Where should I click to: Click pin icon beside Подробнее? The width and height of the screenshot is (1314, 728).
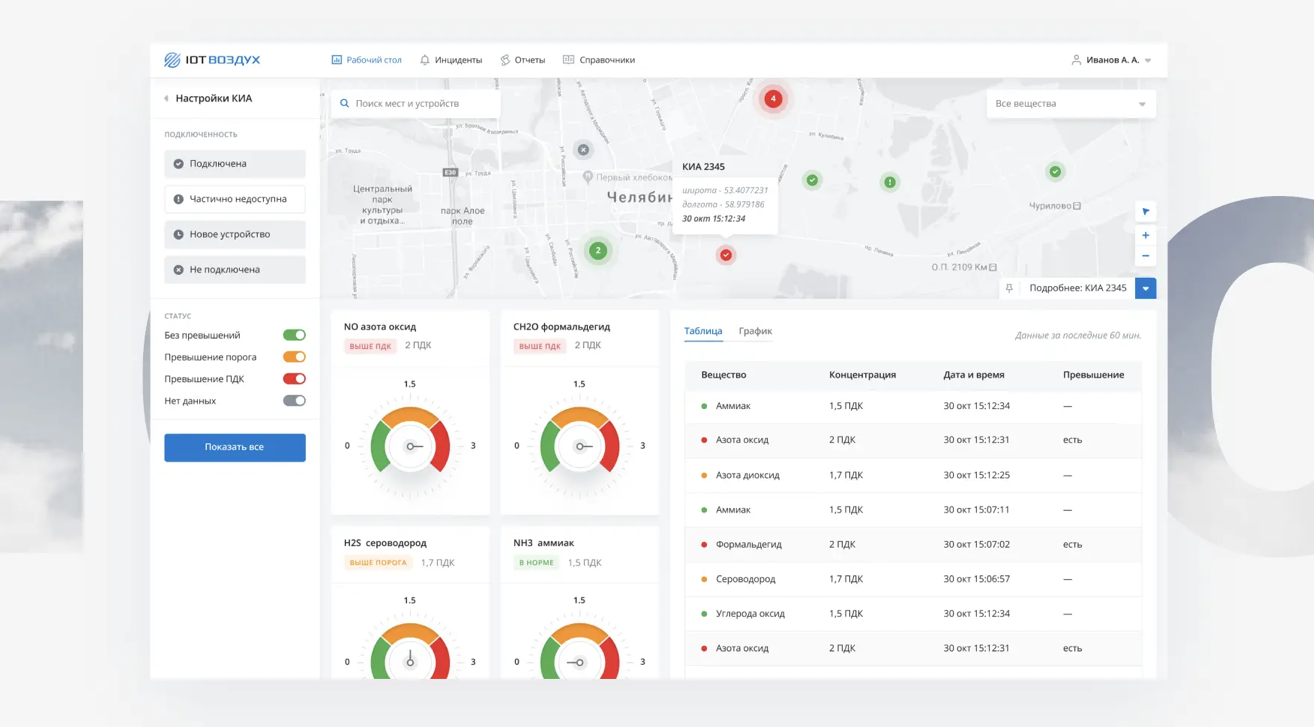(x=1009, y=288)
